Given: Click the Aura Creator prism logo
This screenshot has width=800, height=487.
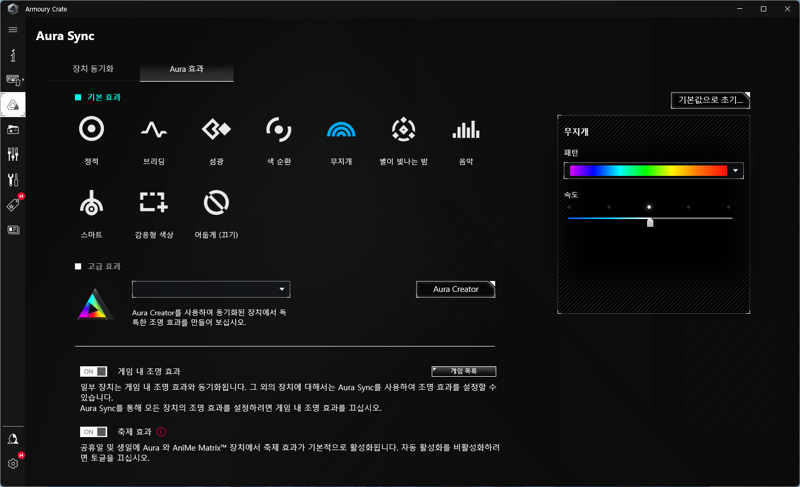Looking at the screenshot, I should (94, 305).
